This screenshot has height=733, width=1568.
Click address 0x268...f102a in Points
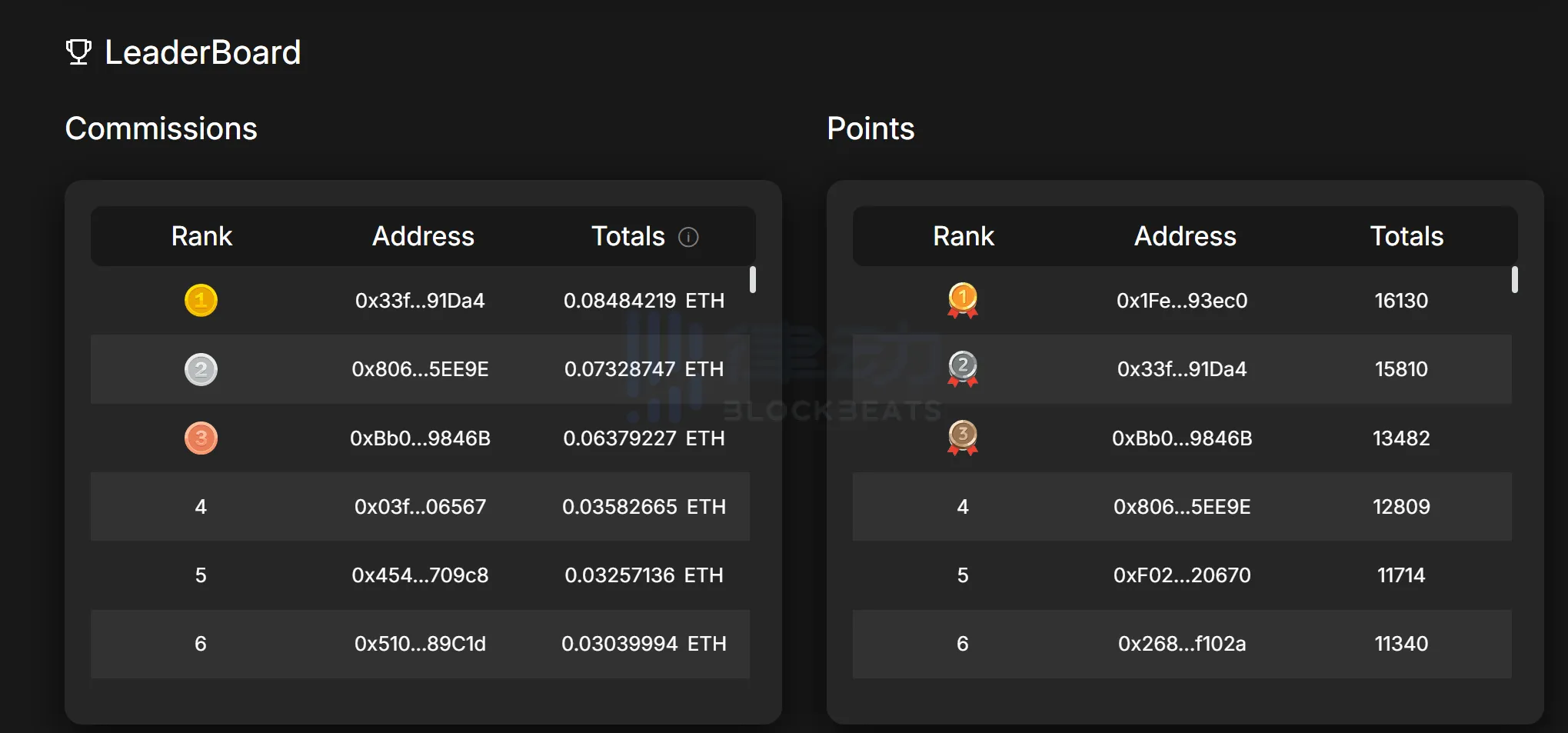(1182, 644)
